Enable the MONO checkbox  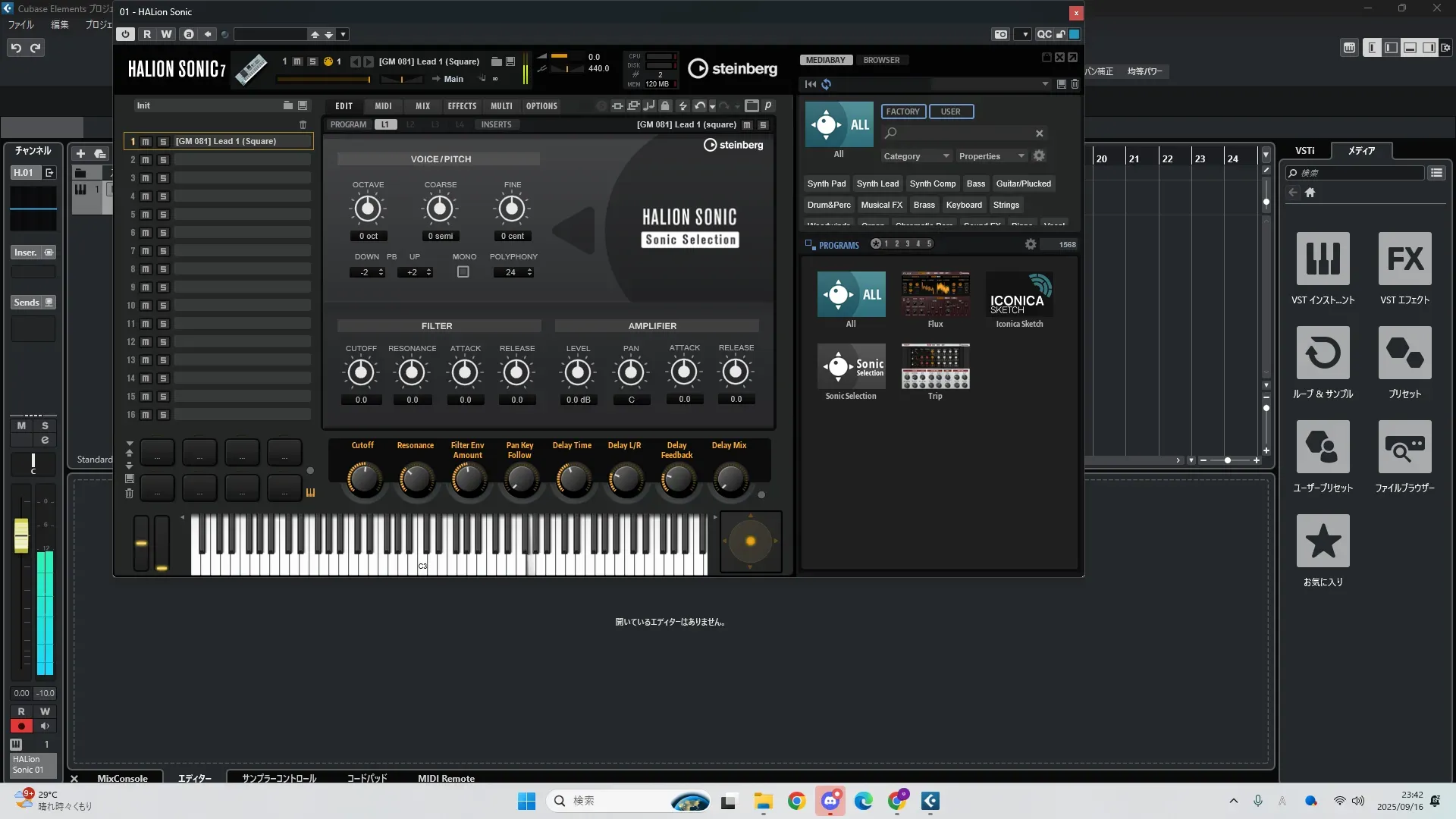pyautogui.click(x=463, y=272)
